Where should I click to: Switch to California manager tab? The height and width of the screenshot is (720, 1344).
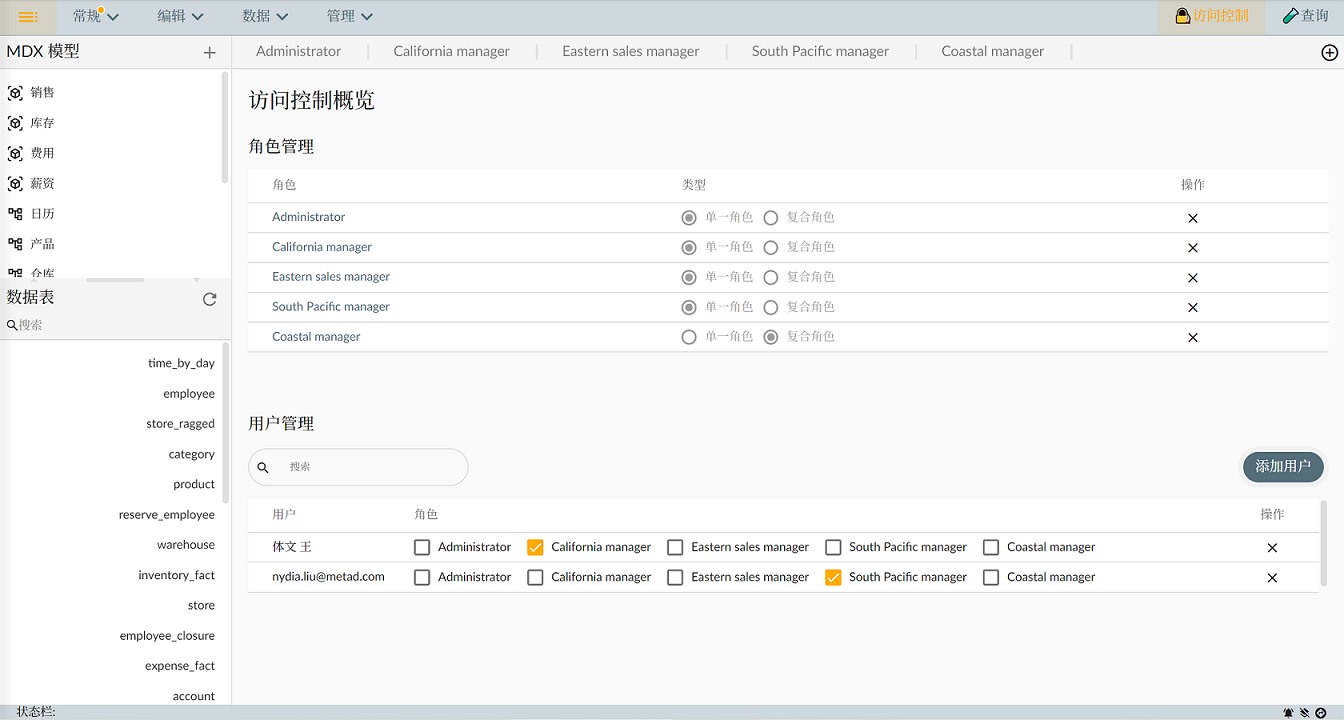[451, 51]
